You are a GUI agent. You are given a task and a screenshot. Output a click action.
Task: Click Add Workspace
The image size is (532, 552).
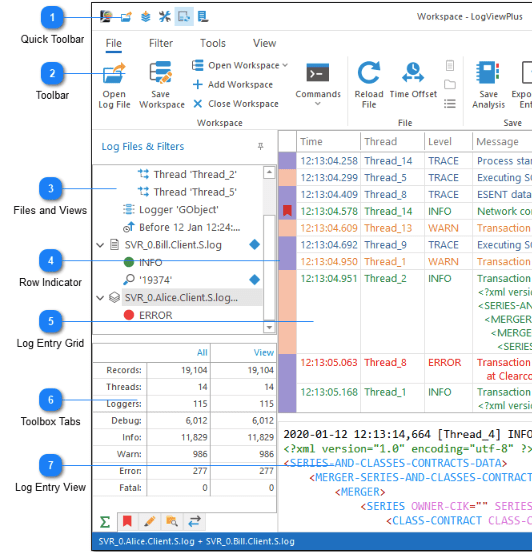pyautogui.click(x=233, y=84)
